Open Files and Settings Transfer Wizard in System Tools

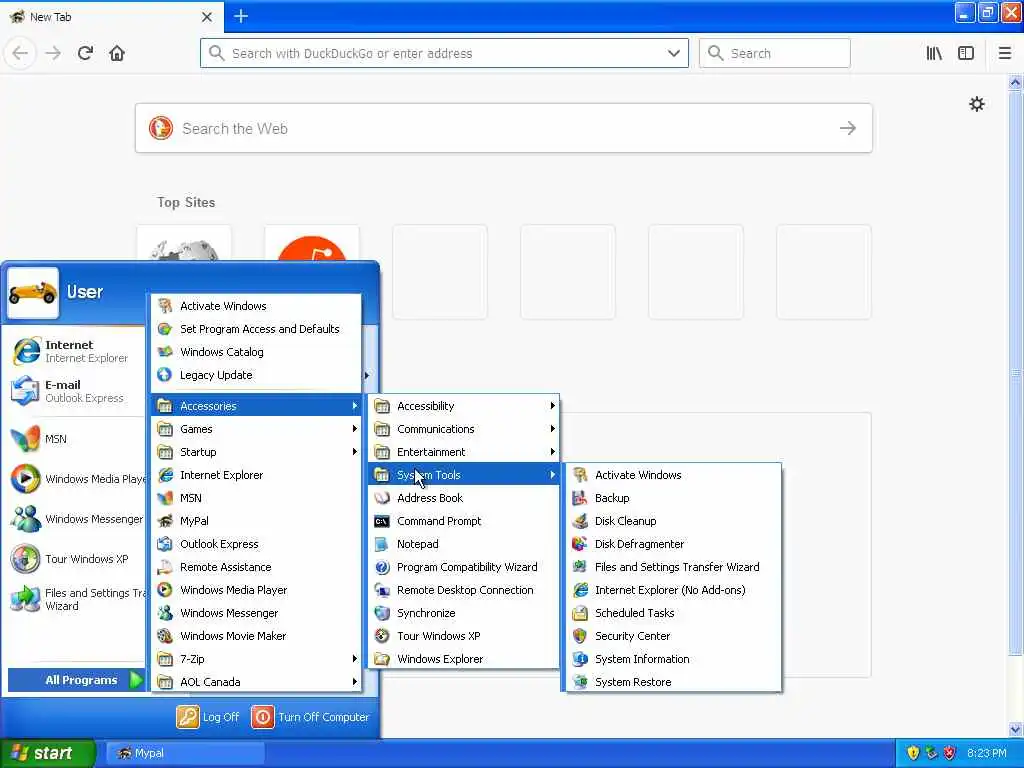[x=673, y=567]
